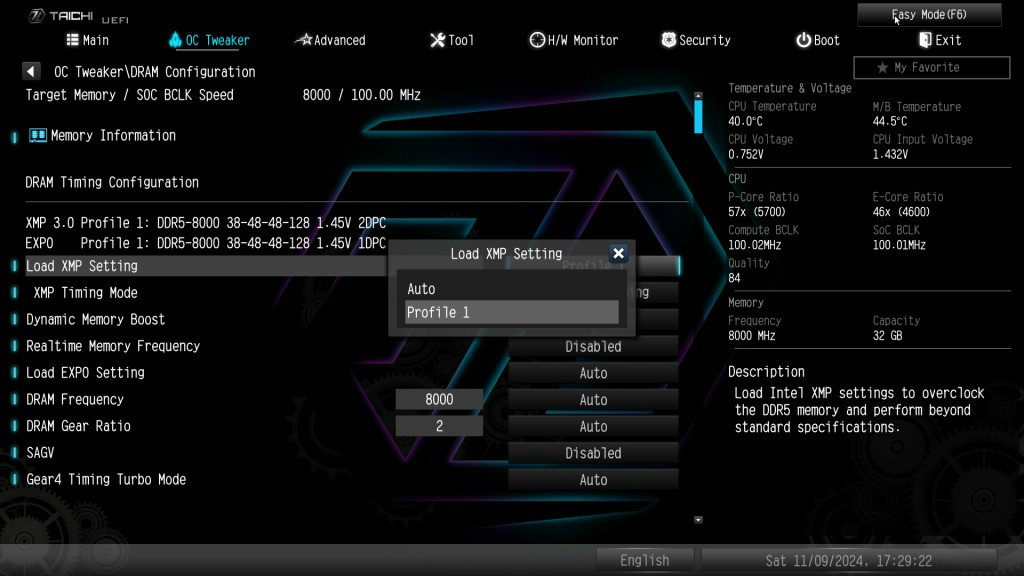Expand the Load EXPO Setting dropdown
This screenshot has height=576, width=1024.
point(593,373)
